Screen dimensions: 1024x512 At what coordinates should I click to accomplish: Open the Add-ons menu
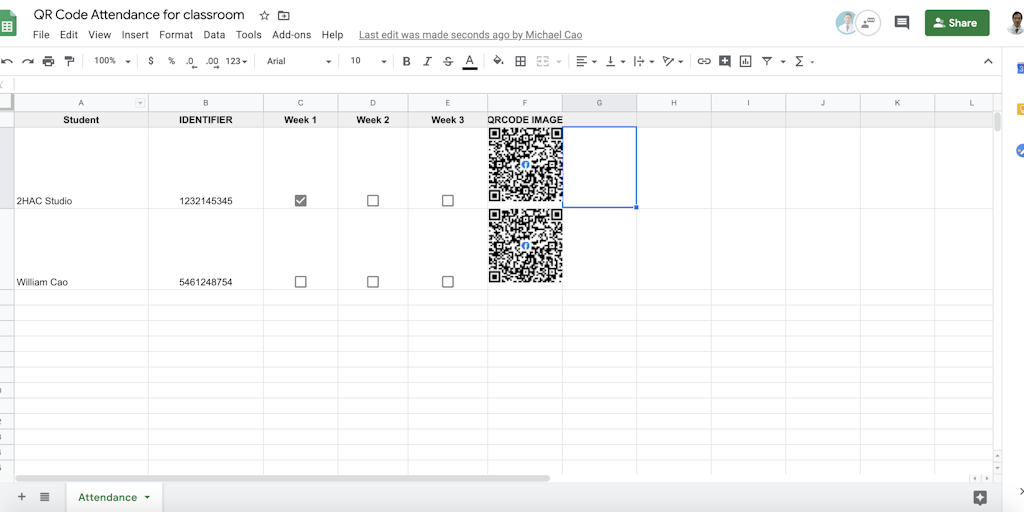click(x=292, y=35)
